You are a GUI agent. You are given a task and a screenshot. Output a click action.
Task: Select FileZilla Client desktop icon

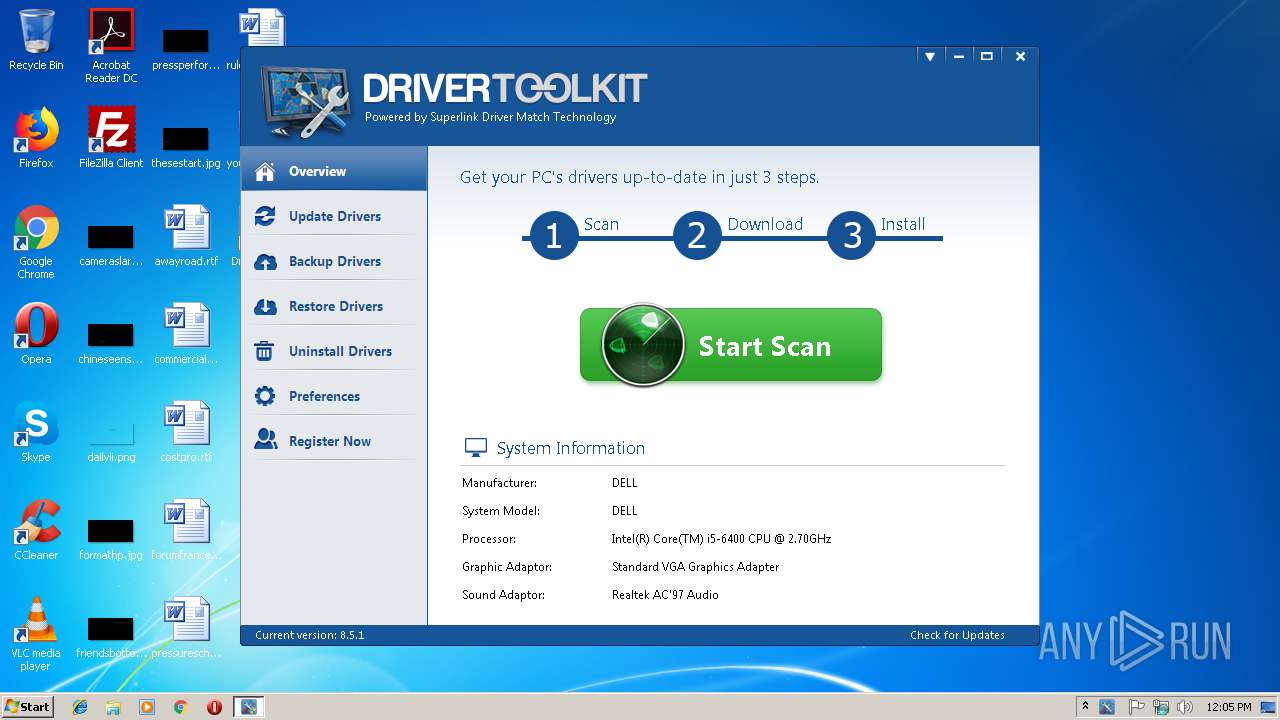(111, 138)
